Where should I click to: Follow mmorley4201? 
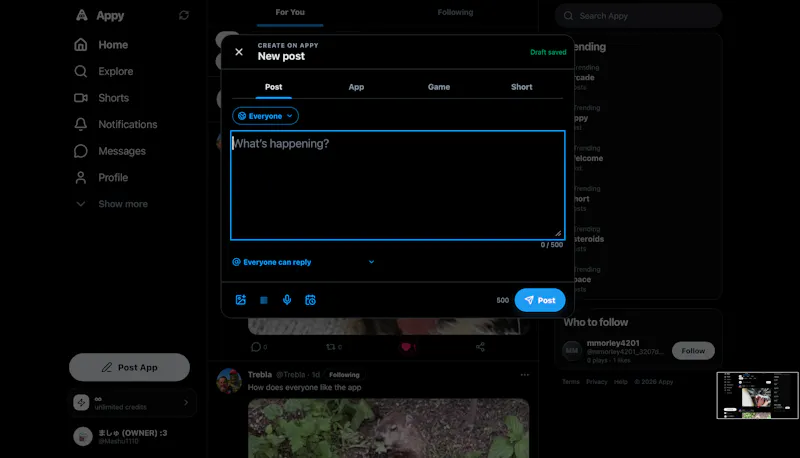coord(693,351)
